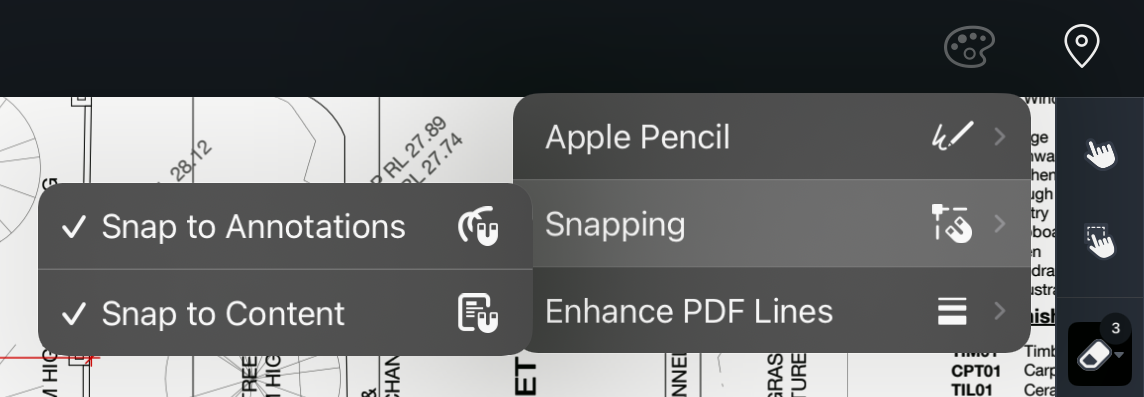The image size is (1144, 397).
Task: Click the Snap to Content document icon
Action: [x=478, y=313]
